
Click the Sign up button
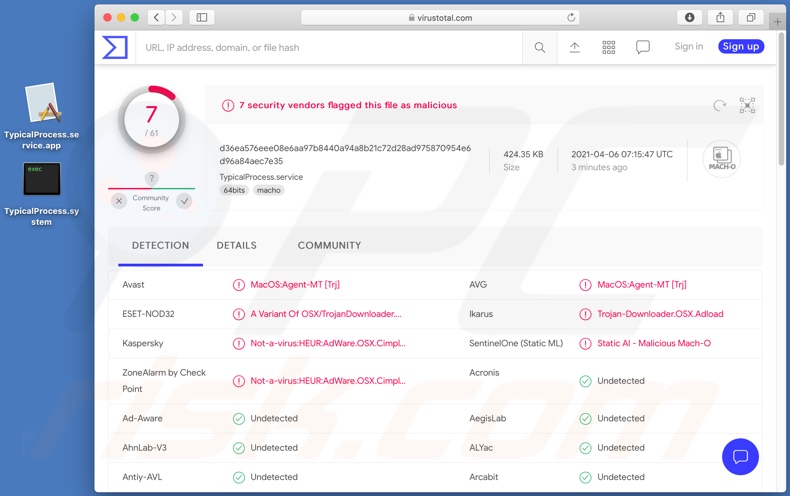point(740,46)
